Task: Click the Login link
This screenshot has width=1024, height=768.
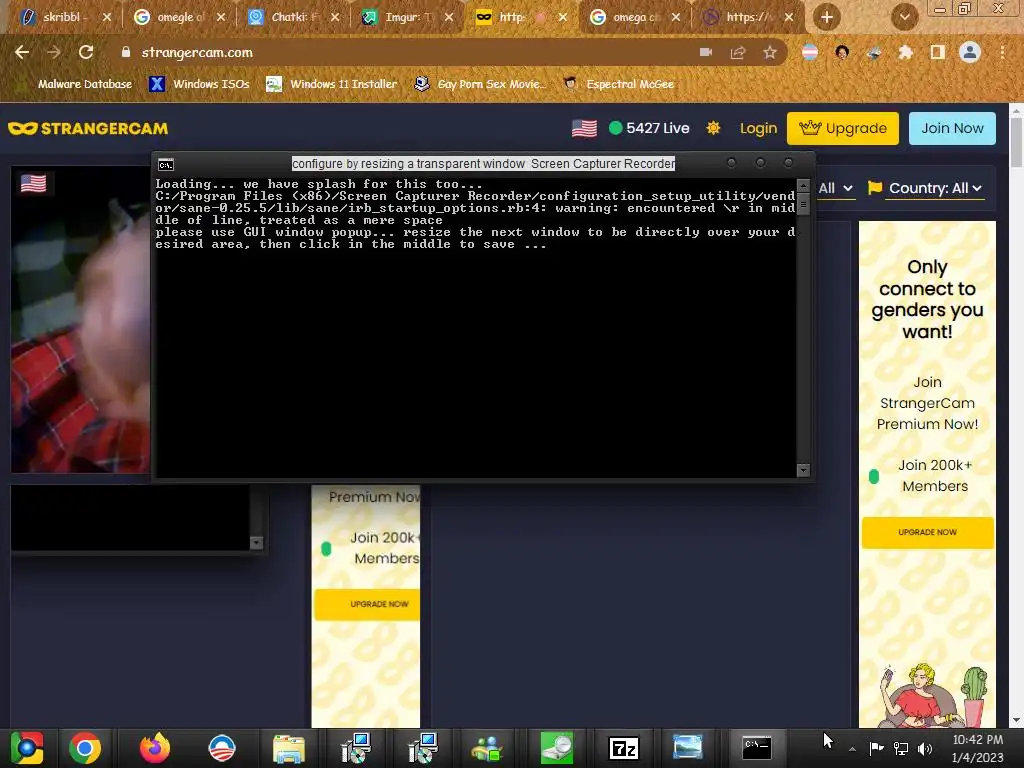Action: (758, 128)
